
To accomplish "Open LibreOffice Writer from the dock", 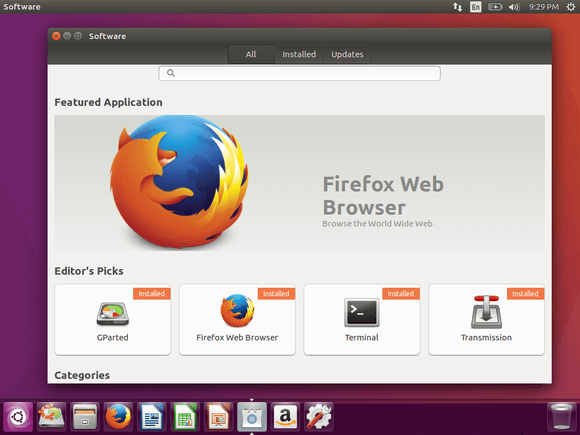I will click(x=152, y=417).
